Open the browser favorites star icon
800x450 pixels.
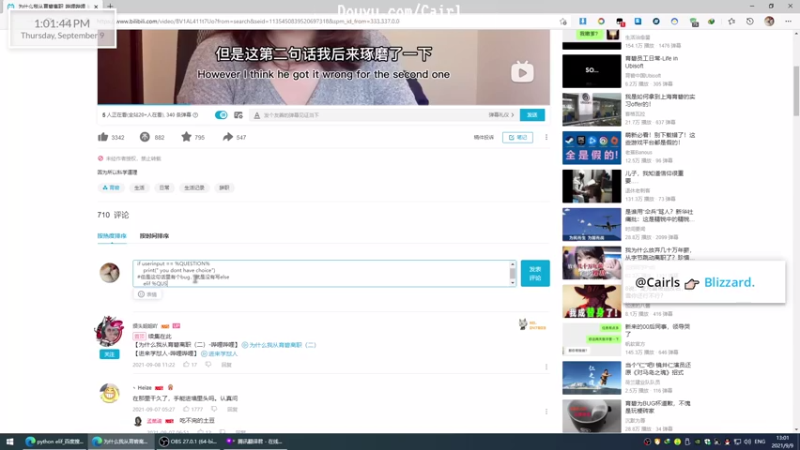tap(732, 21)
